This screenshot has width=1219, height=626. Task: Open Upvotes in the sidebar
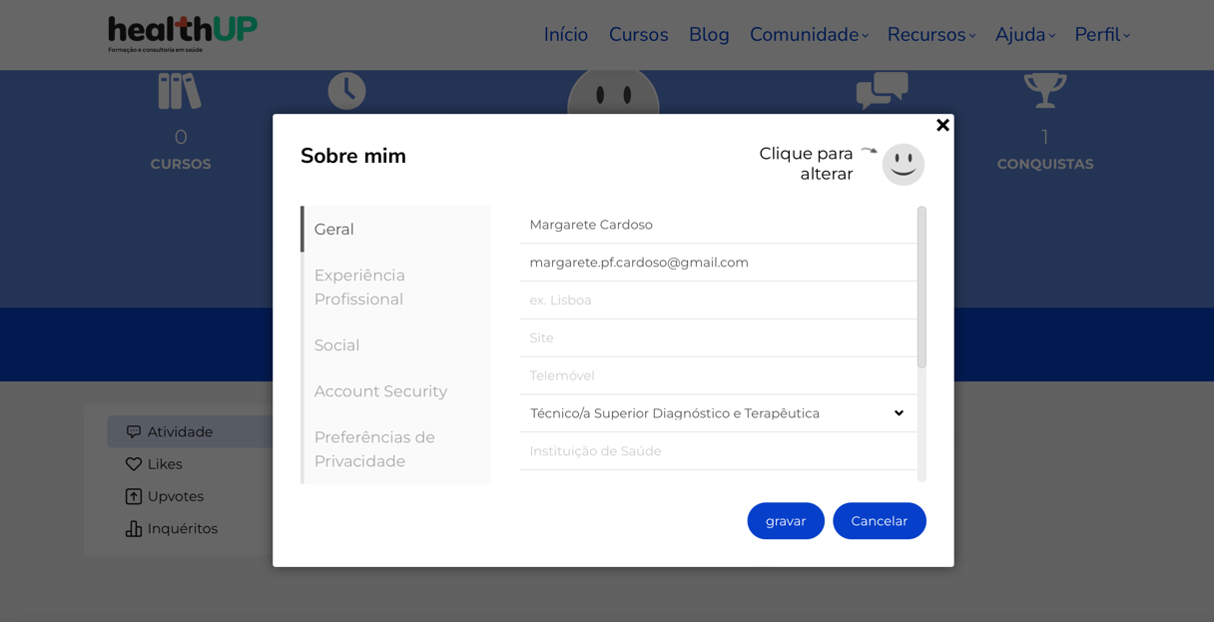point(175,498)
